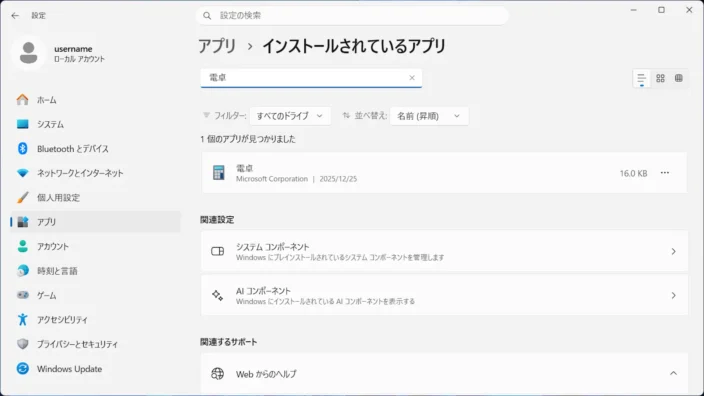Click the search magnifier icon
Viewport: 704px width, 396px height.
pyautogui.click(x=207, y=16)
